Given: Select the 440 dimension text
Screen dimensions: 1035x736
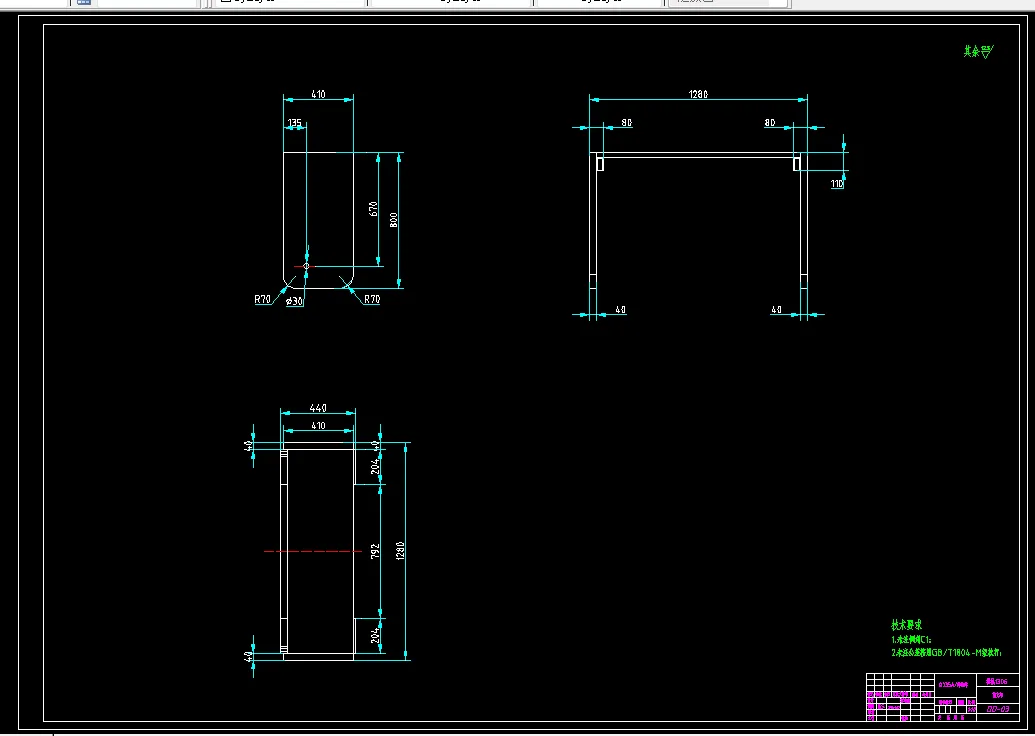Looking at the screenshot, I should pyautogui.click(x=318, y=408).
